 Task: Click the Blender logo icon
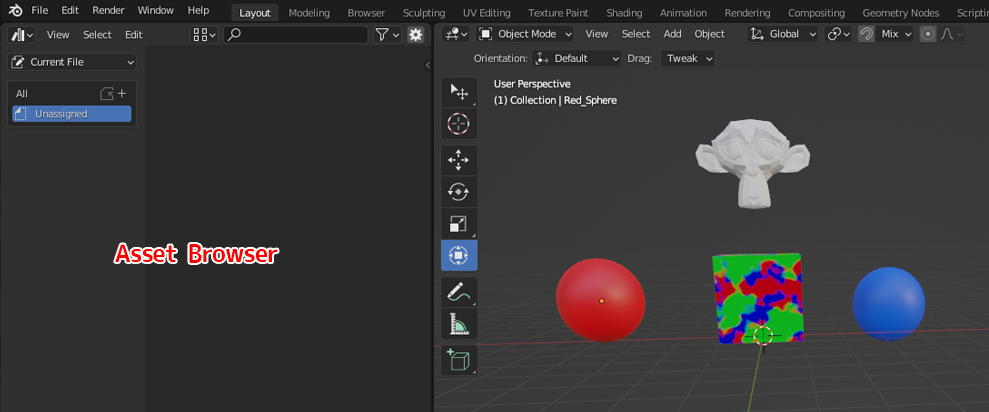[x=16, y=11]
